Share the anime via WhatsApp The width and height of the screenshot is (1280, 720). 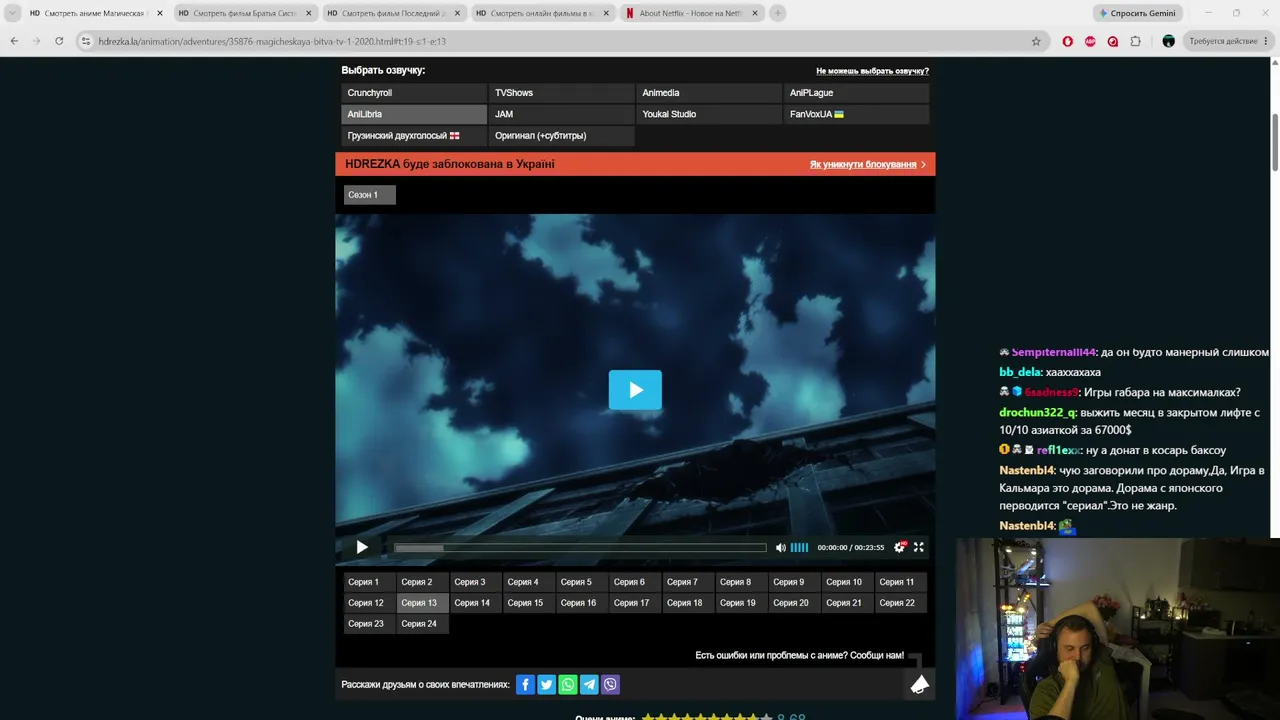click(568, 684)
